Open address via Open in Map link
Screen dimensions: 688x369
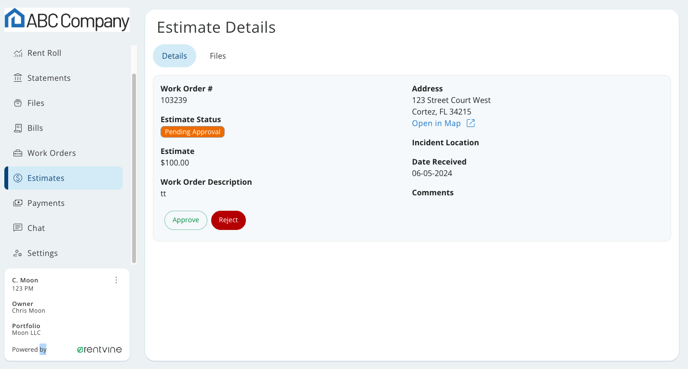click(436, 123)
